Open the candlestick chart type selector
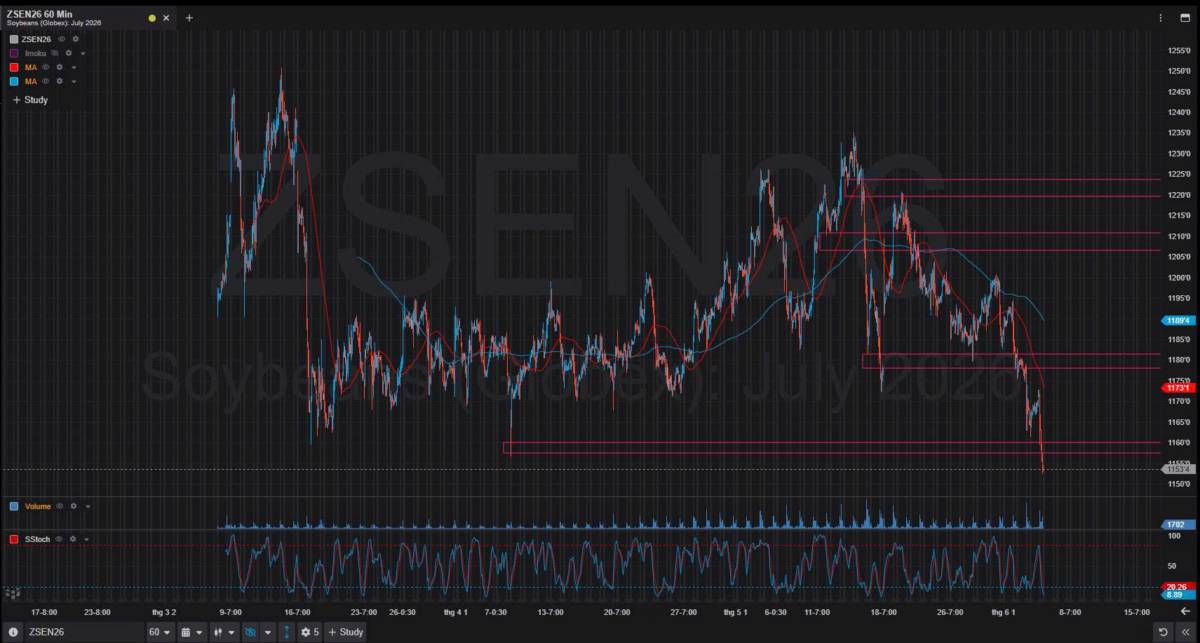This screenshot has height=643, width=1200. point(218,632)
